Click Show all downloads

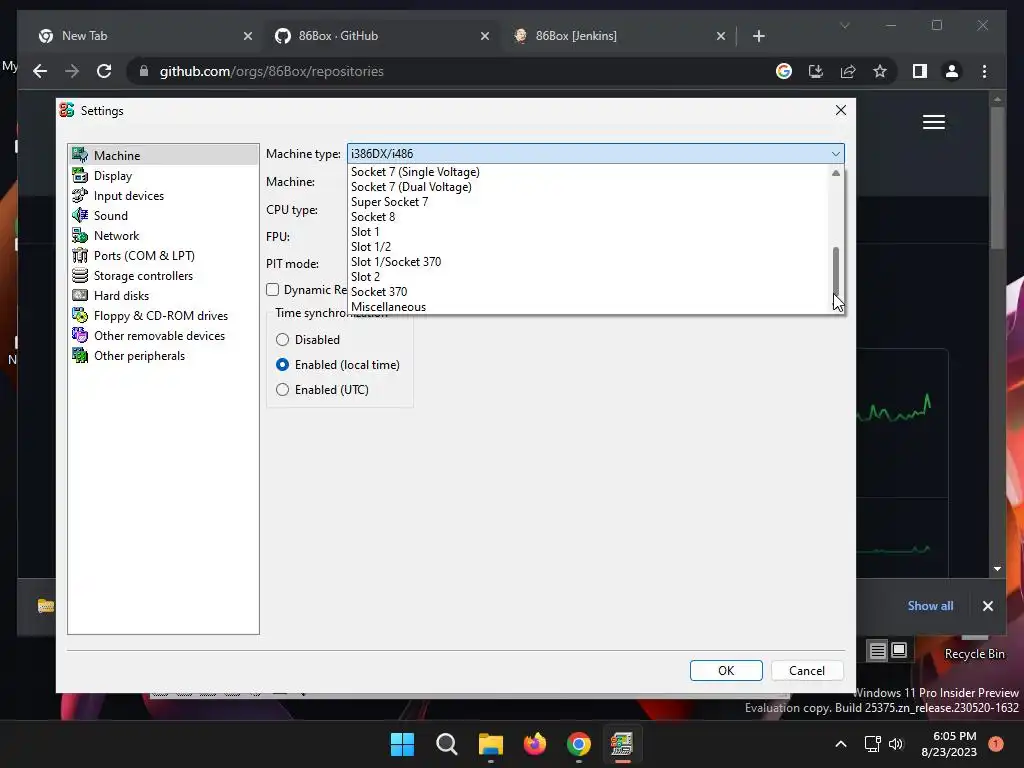pyautogui.click(x=930, y=606)
